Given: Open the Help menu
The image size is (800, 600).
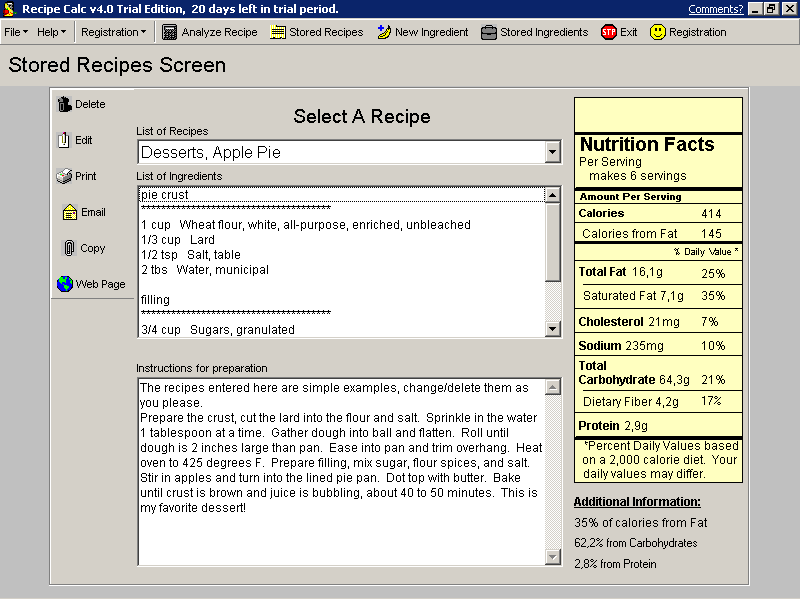Looking at the screenshot, I should click(51, 32).
